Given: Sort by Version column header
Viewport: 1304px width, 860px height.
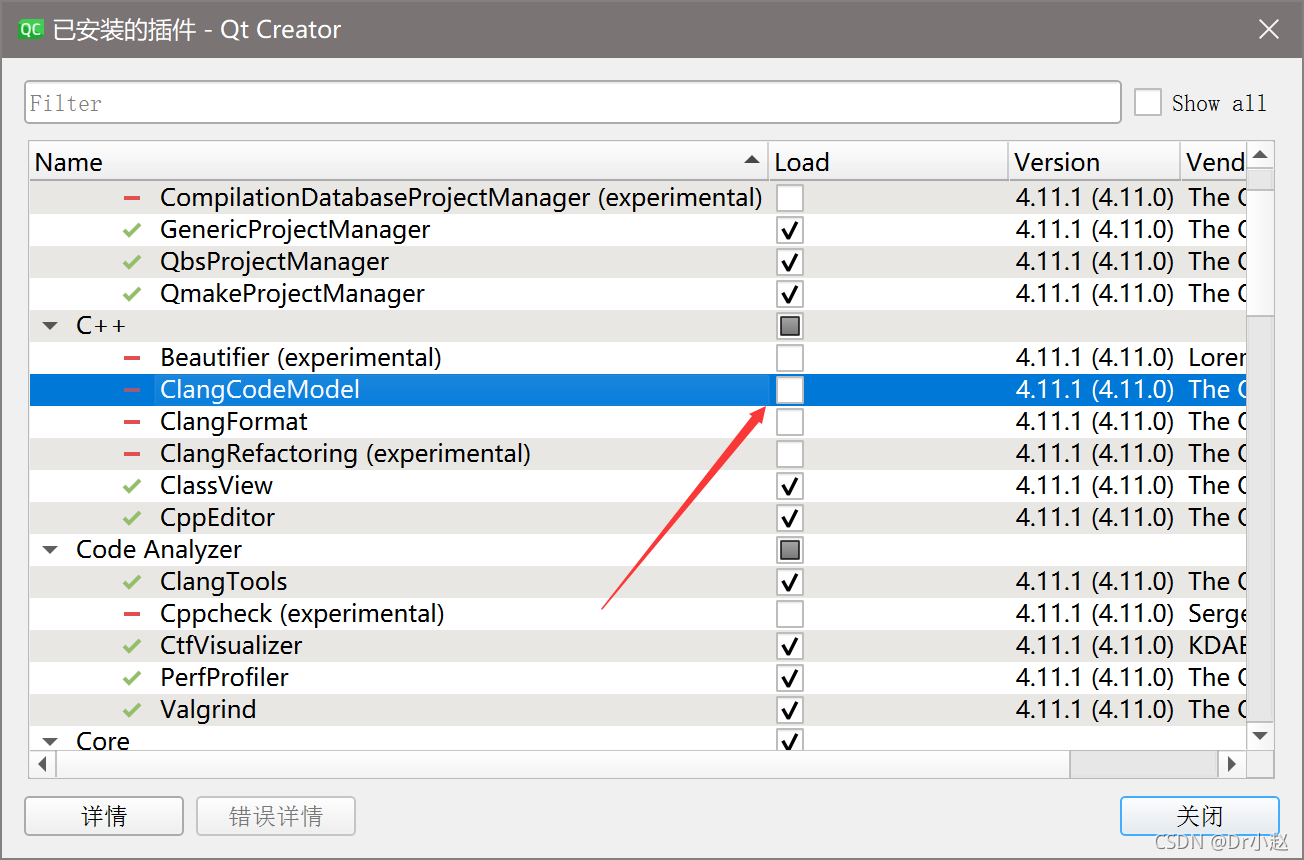Looking at the screenshot, I should point(1094,162).
